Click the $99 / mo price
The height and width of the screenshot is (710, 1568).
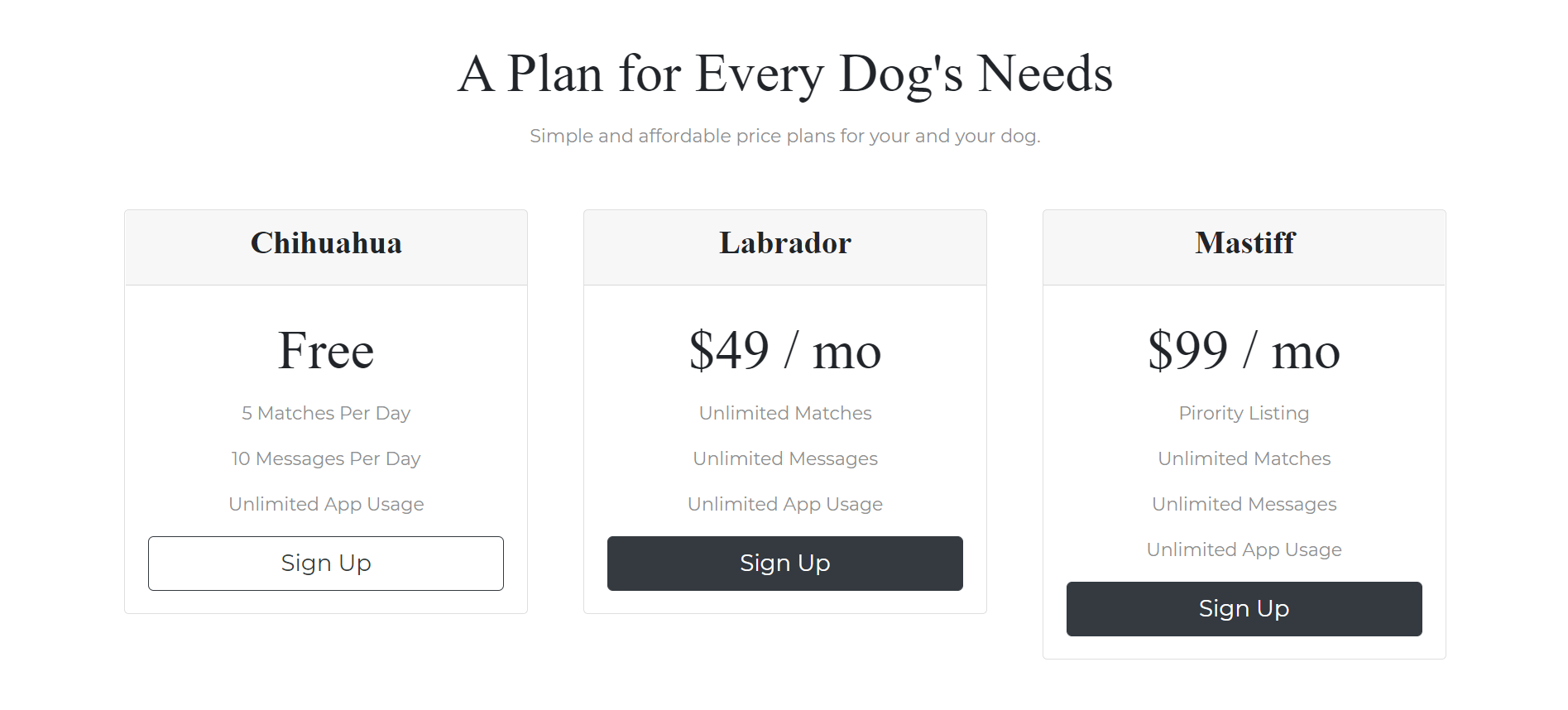(x=1244, y=351)
